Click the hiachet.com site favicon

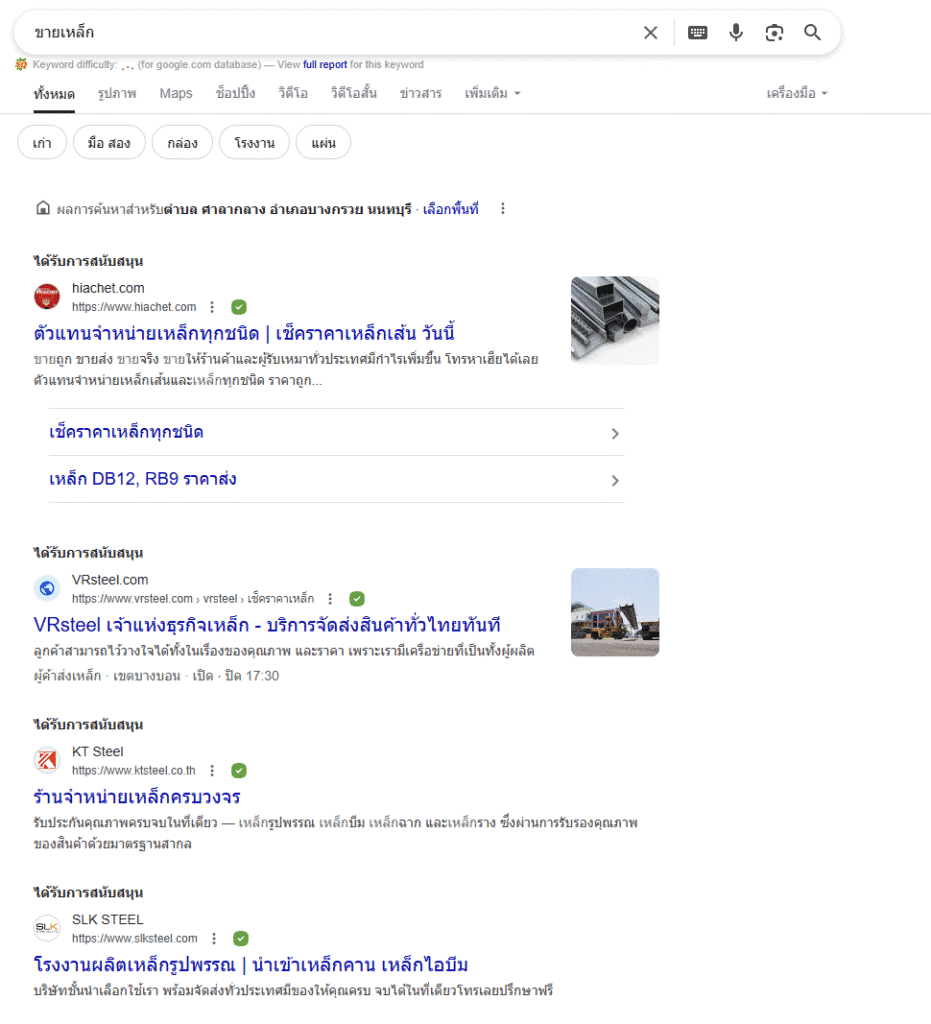pyautogui.click(x=47, y=296)
